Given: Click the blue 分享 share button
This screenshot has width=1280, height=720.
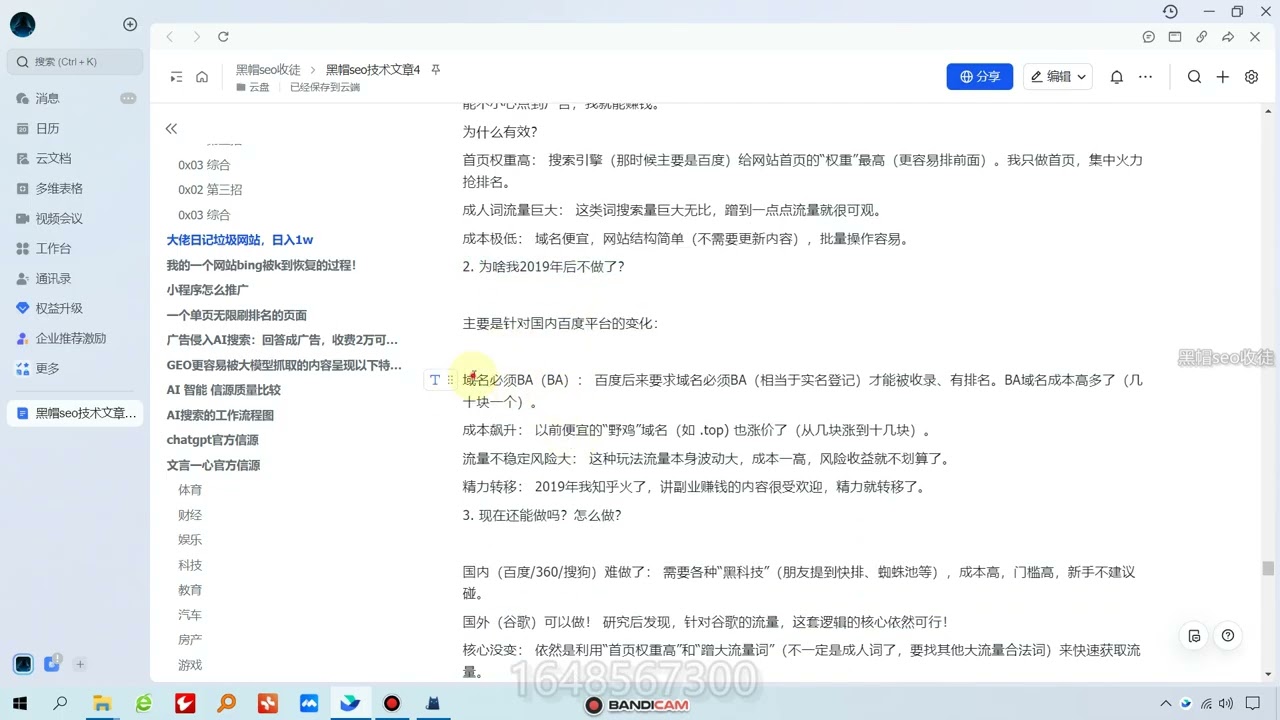Looking at the screenshot, I should pos(979,77).
